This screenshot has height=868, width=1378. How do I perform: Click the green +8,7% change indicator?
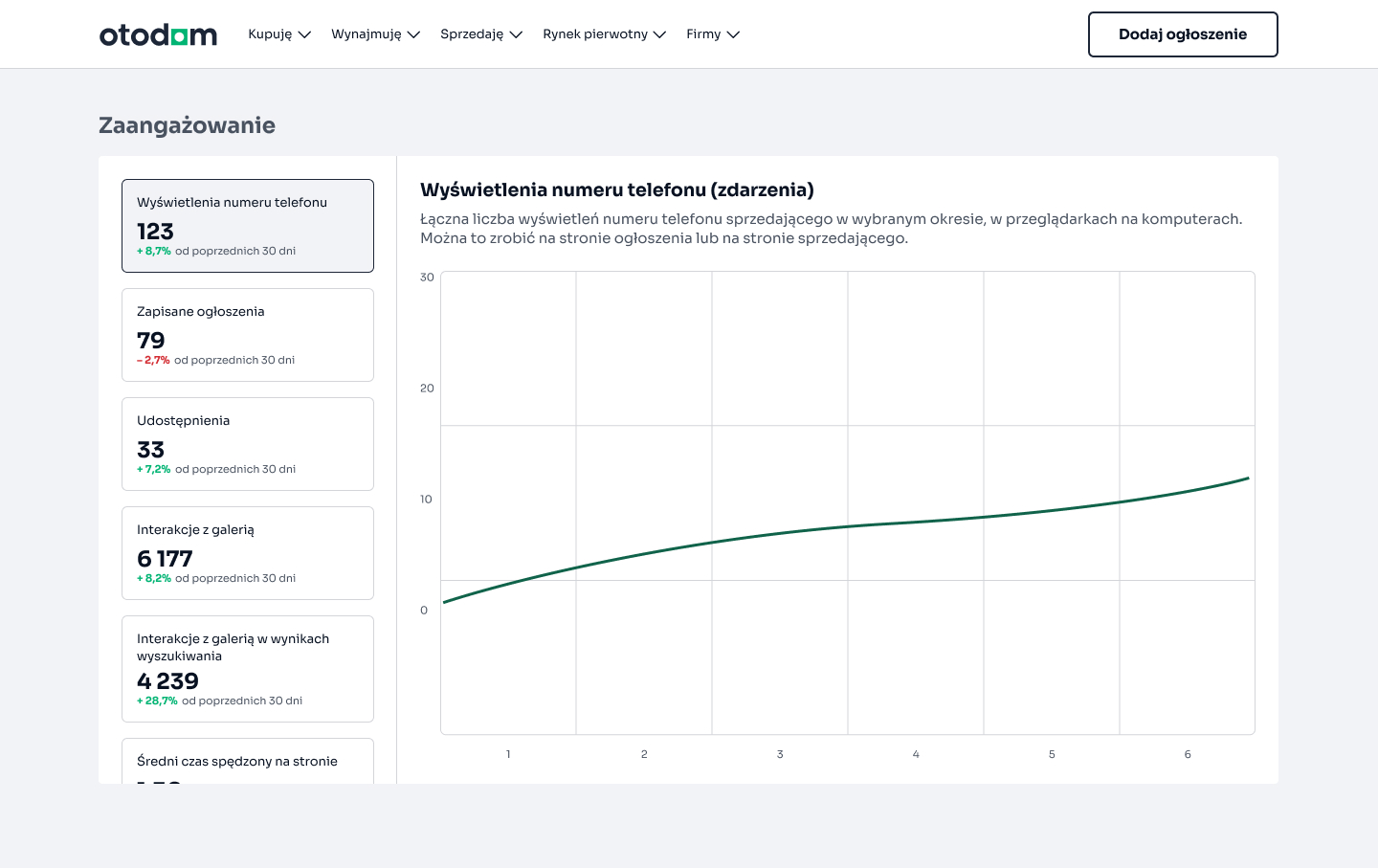click(153, 251)
